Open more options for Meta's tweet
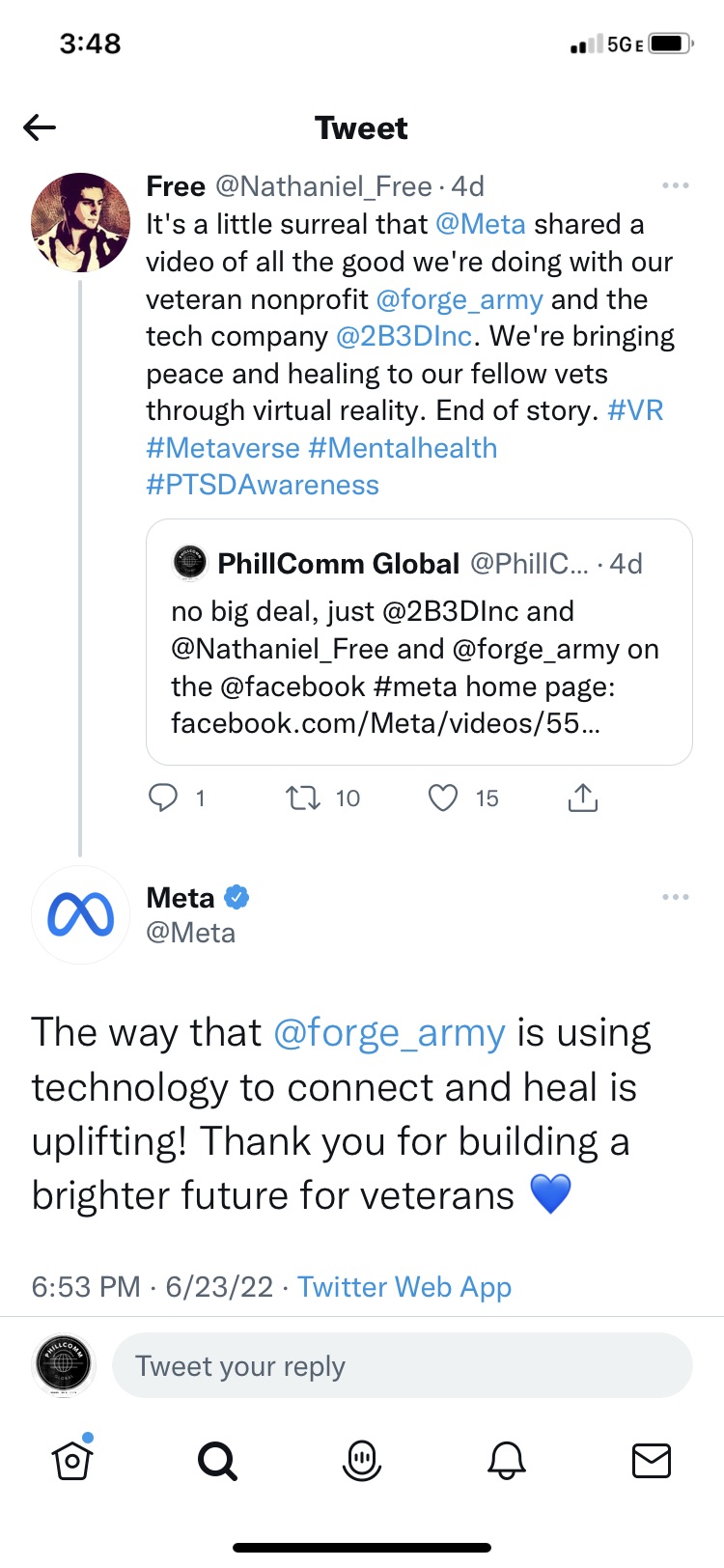This screenshot has height=1568, width=724. (676, 897)
